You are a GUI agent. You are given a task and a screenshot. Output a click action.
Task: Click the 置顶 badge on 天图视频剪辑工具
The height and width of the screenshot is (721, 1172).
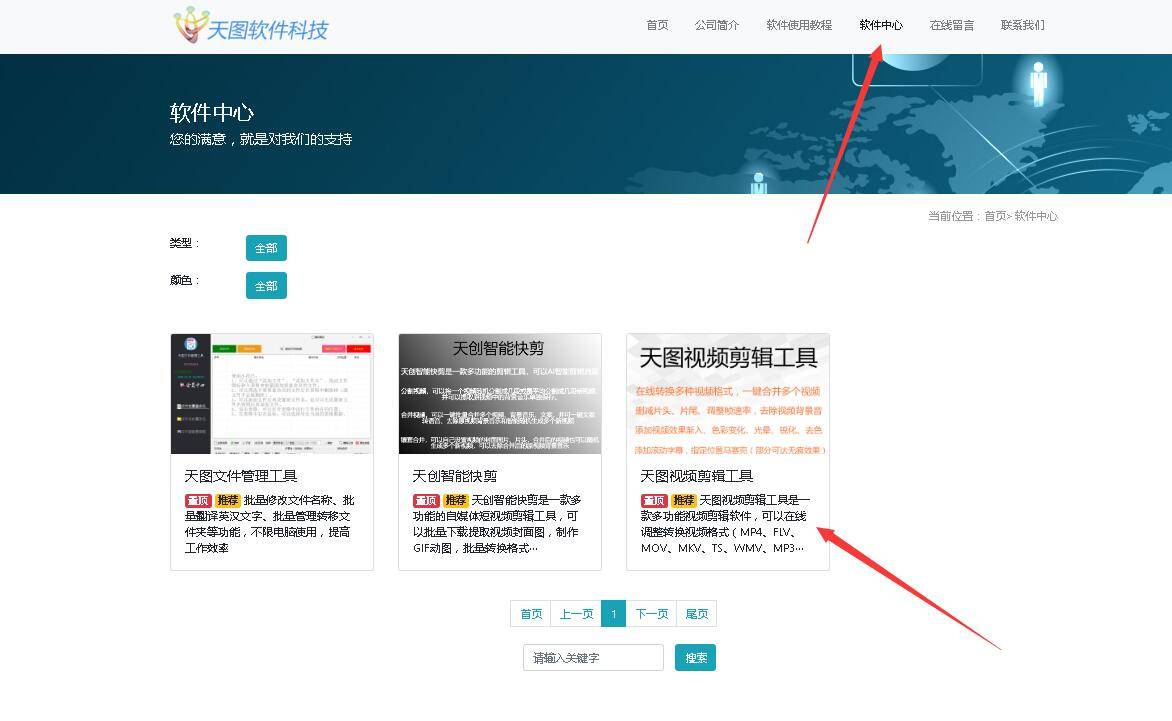point(654,501)
